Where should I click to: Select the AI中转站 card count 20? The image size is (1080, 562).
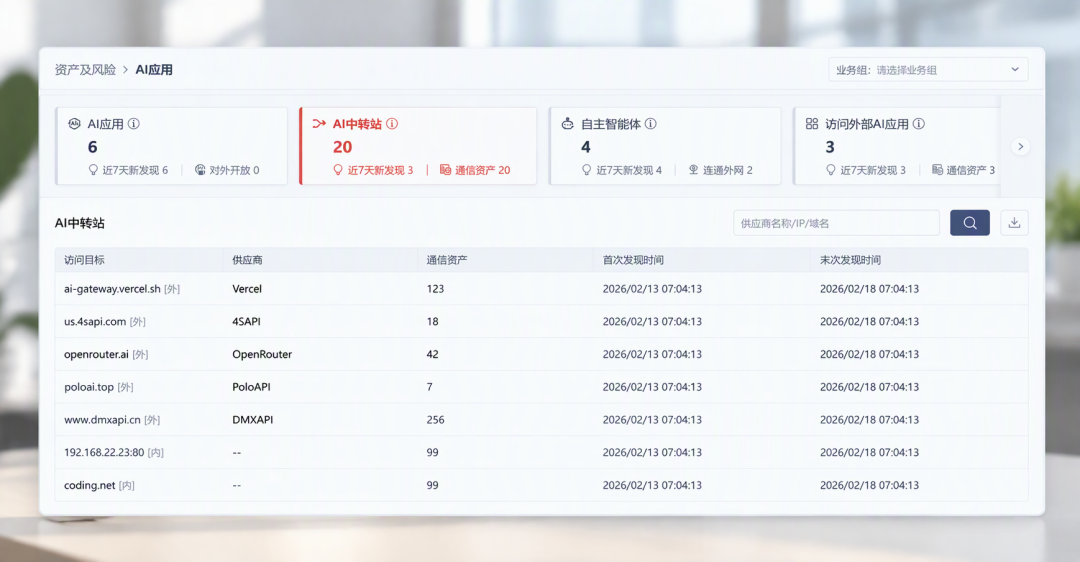pyautogui.click(x=342, y=147)
